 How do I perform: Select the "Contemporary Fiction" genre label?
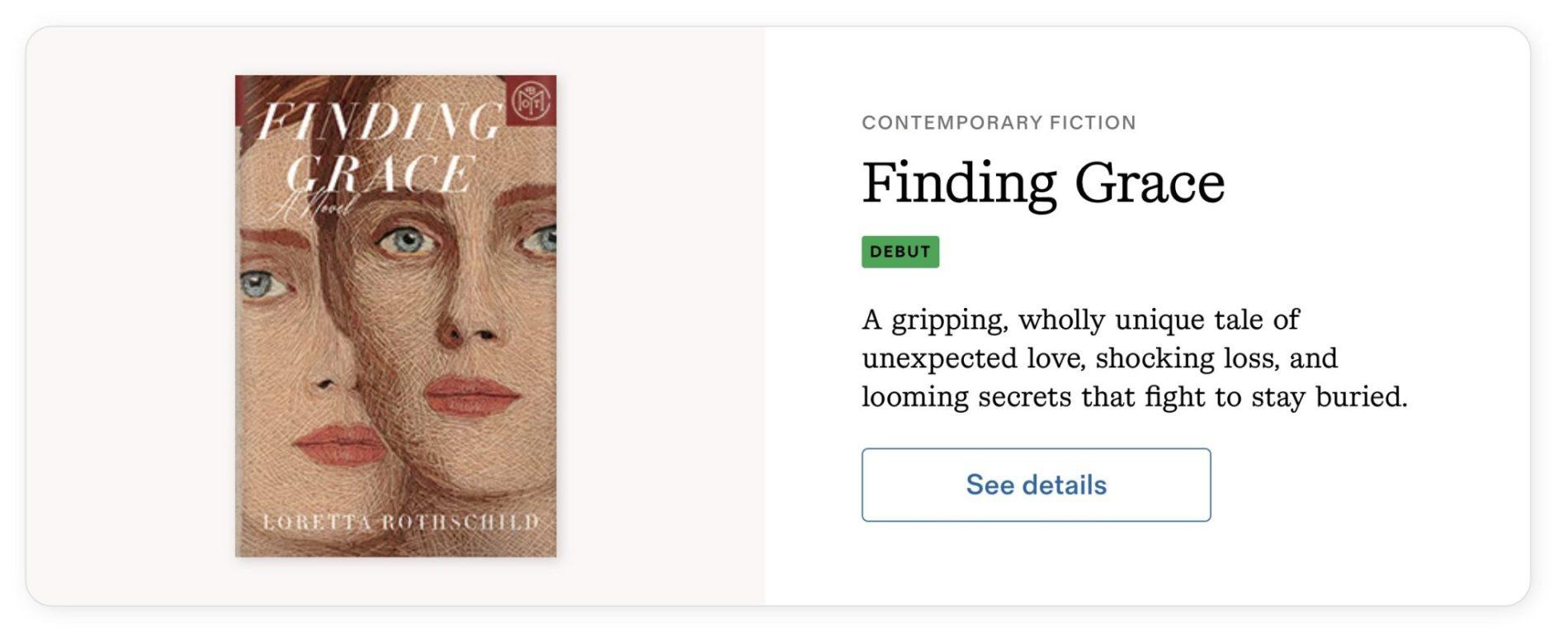(999, 123)
